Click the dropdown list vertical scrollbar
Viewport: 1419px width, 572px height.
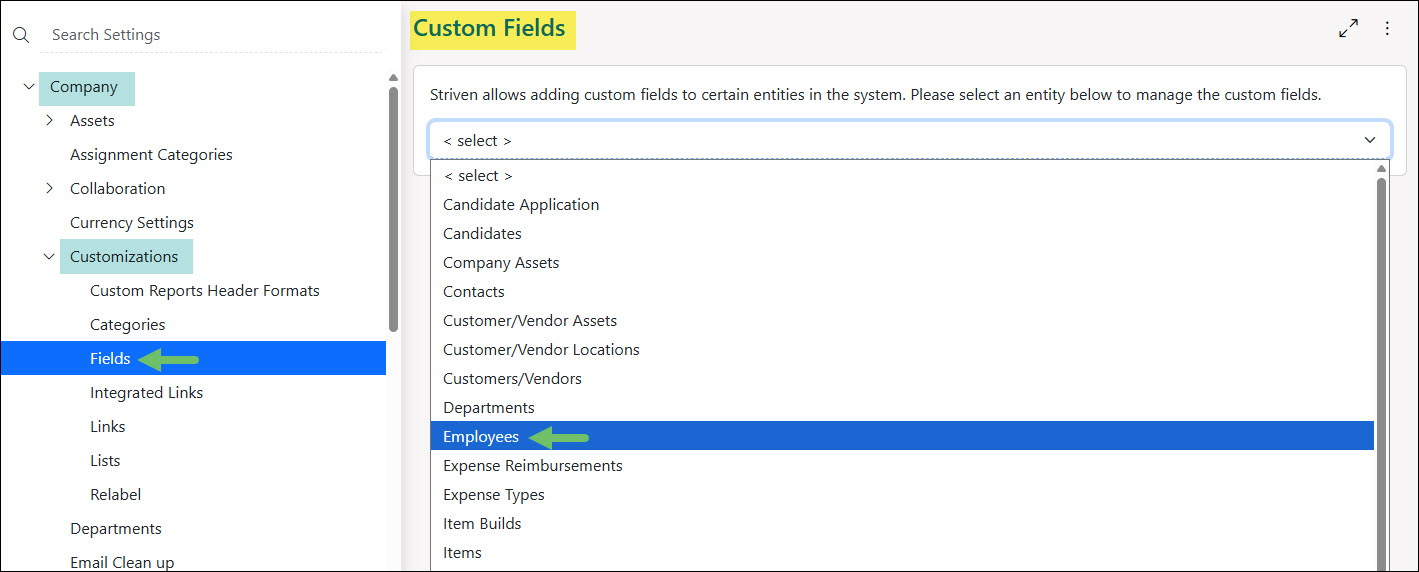coord(1382,375)
